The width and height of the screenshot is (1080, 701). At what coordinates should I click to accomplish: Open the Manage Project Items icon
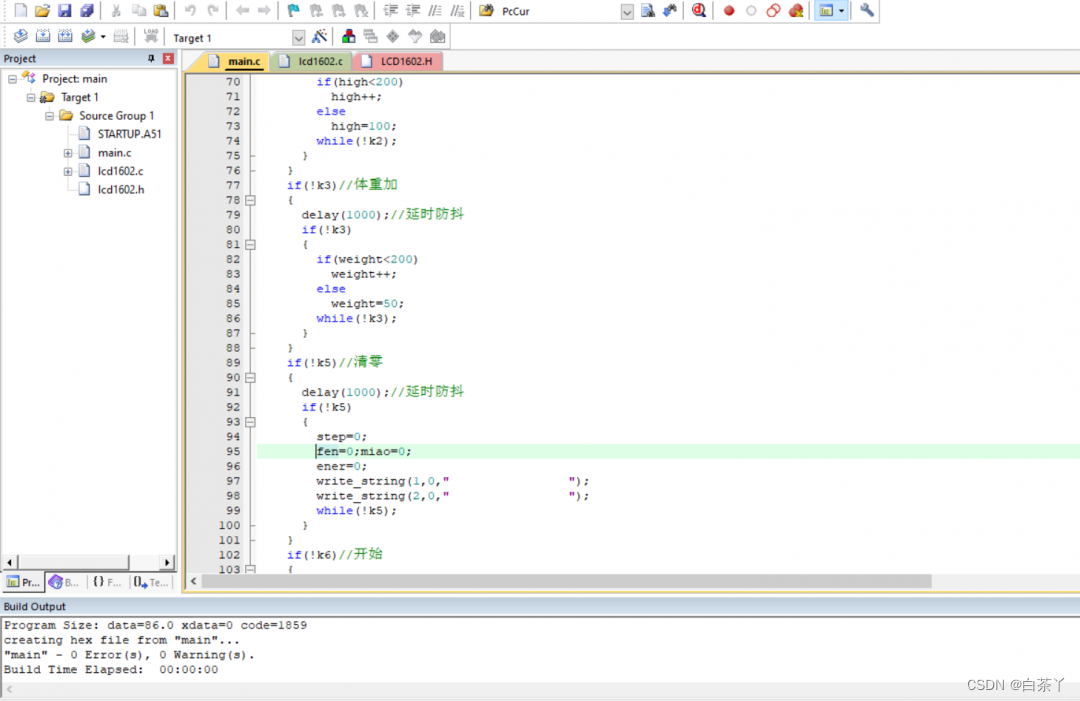click(x=348, y=37)
